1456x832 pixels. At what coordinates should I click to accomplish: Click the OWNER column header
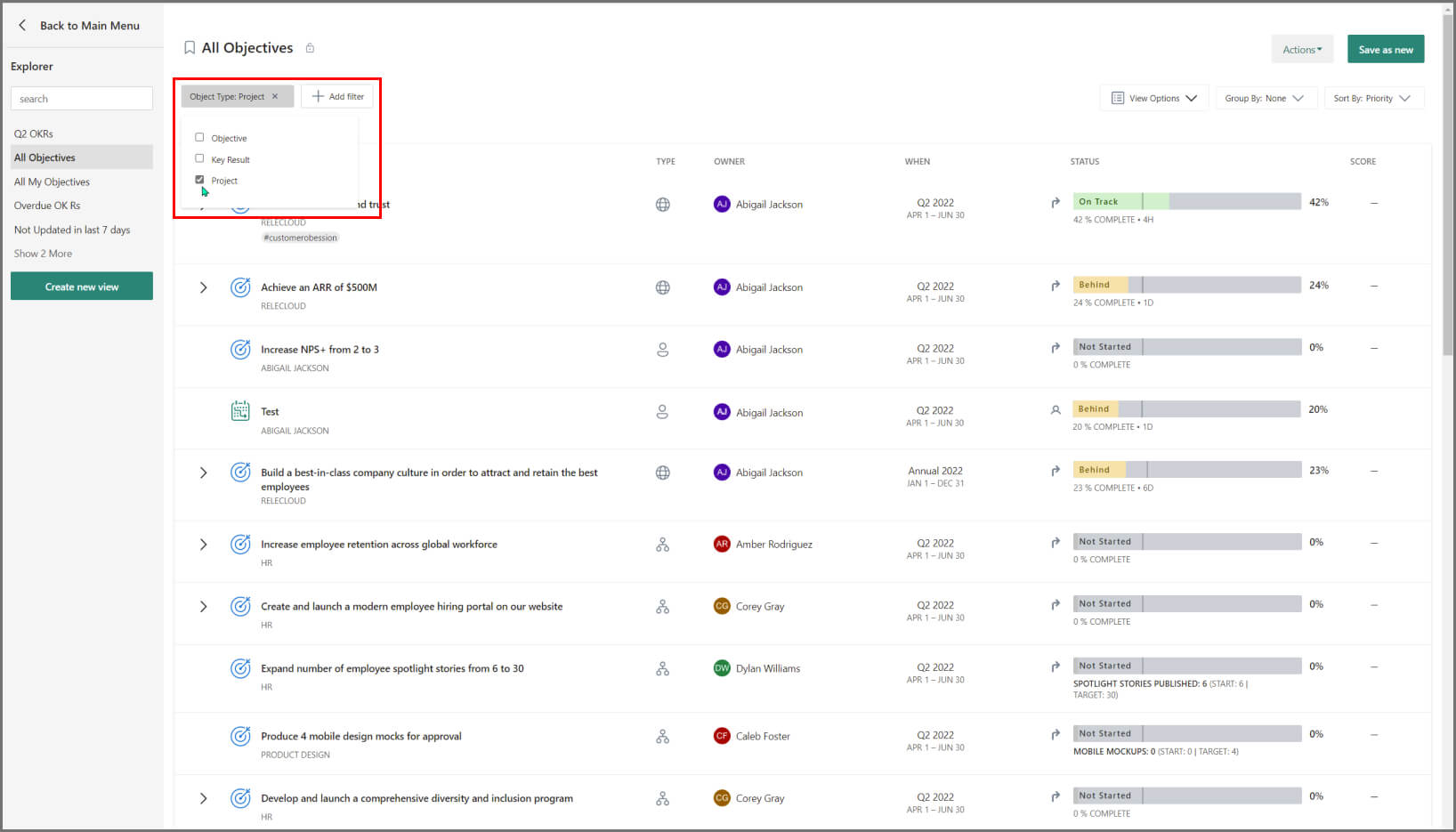(729, 161)
